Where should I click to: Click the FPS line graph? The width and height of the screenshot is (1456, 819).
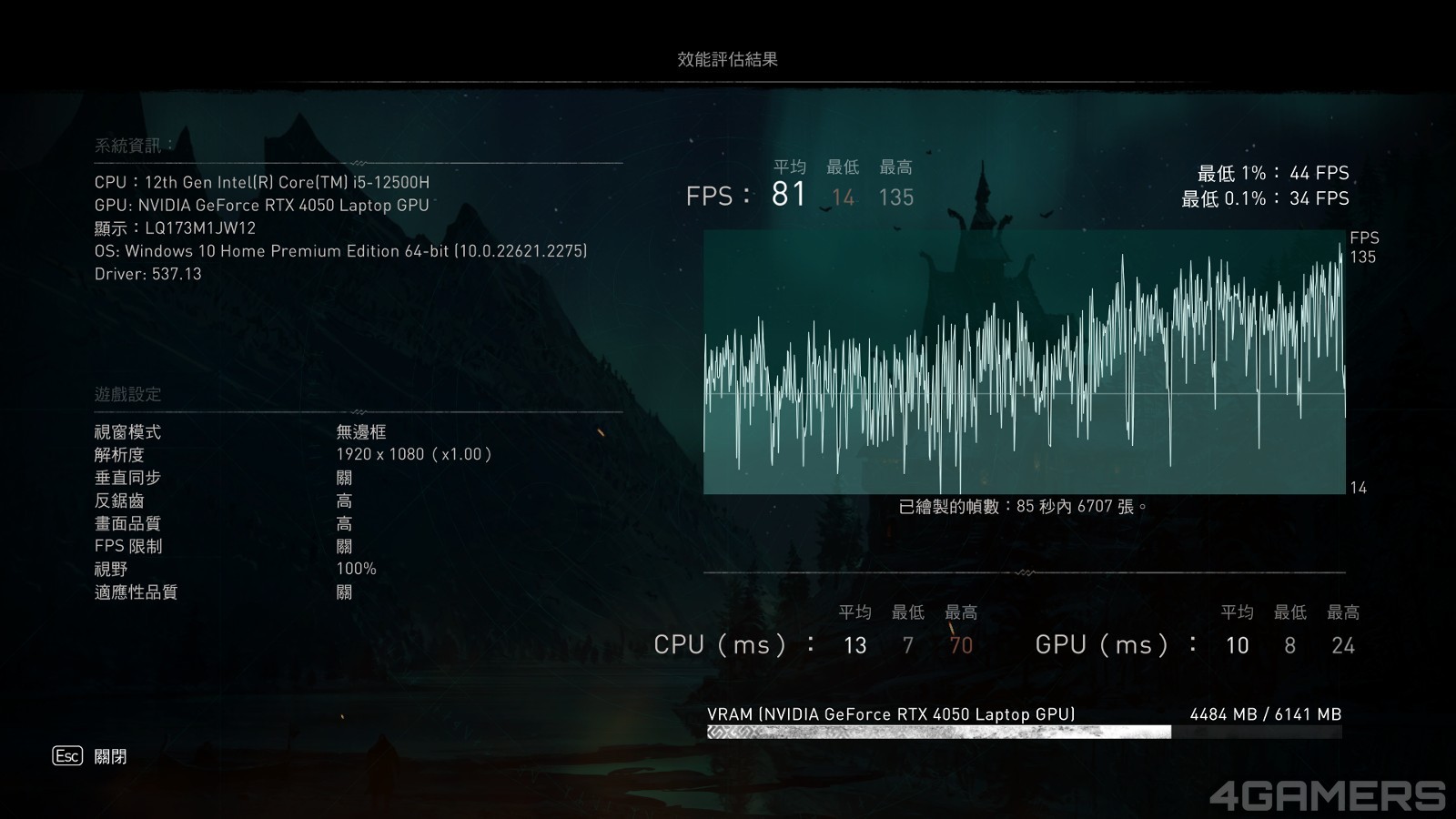(1024, 362)
